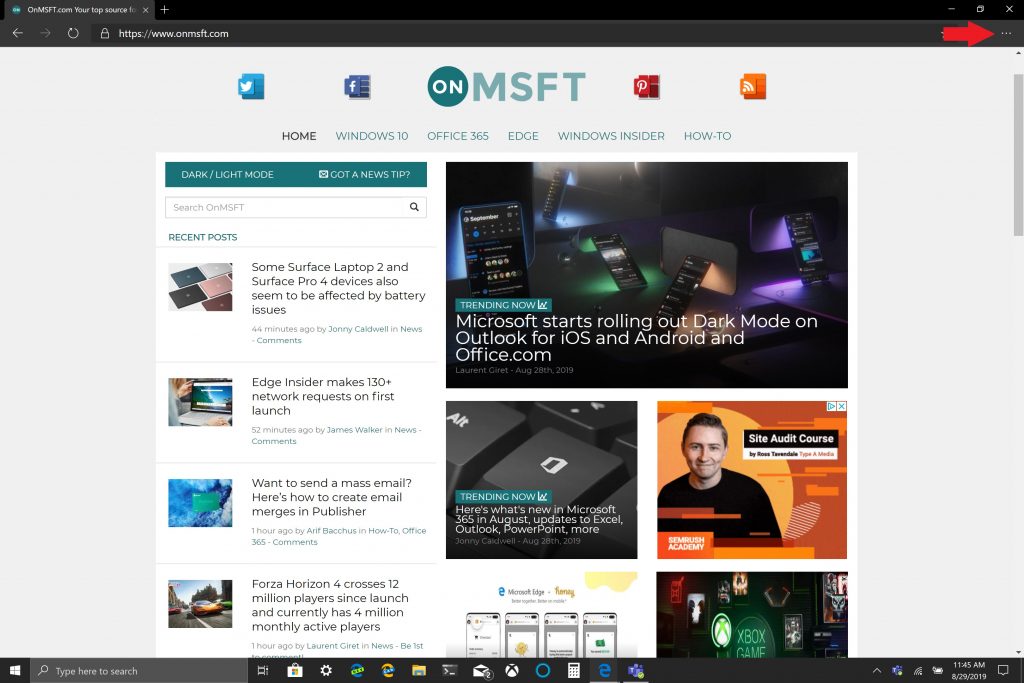View site security lock info
This screenshot has height=683, width=1024.
coord(104,33)
